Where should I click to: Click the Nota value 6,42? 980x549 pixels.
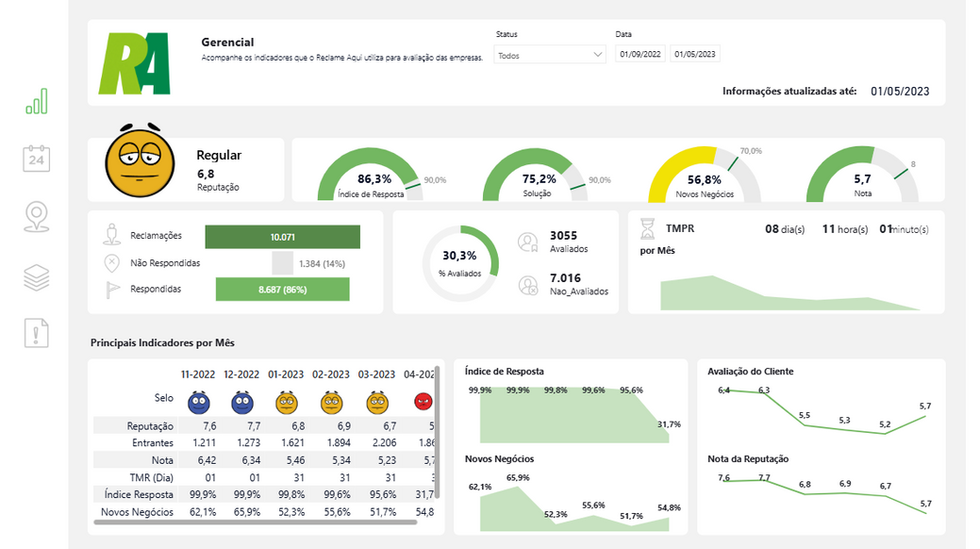pyautogui.click(x=206, y=460)
